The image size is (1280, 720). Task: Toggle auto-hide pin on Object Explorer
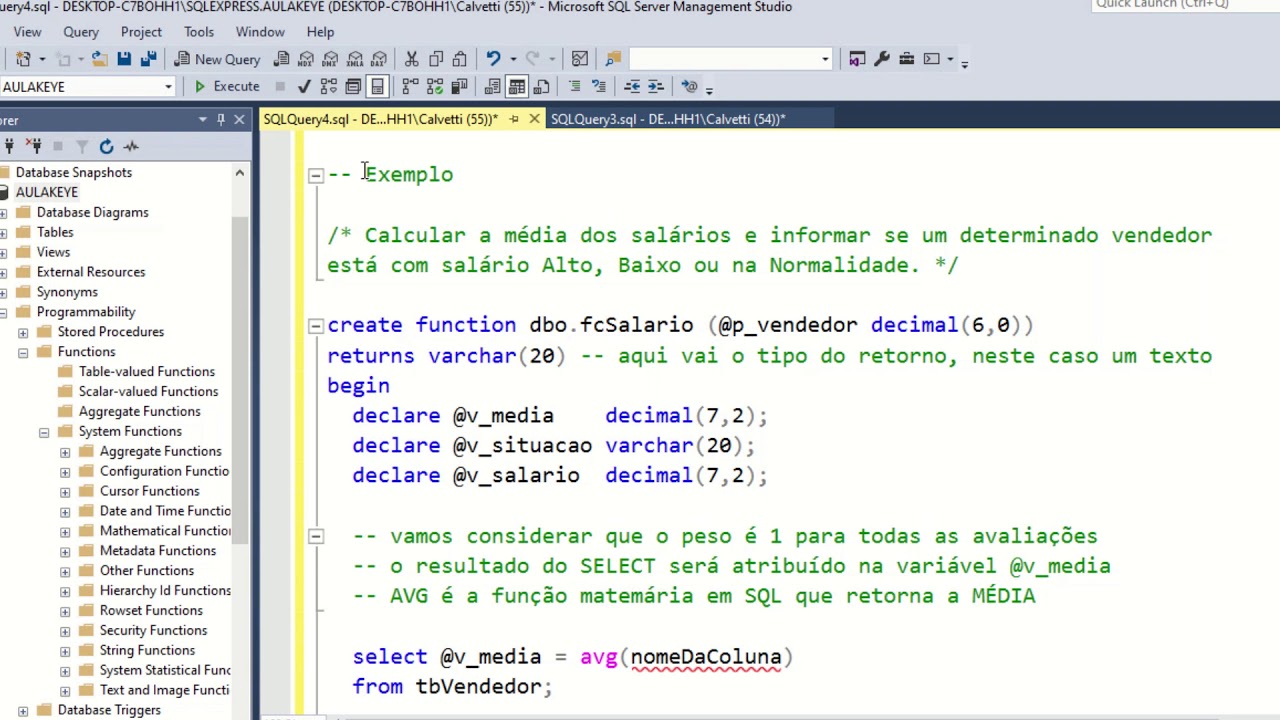pyautogui.click(x=221, y=119)
